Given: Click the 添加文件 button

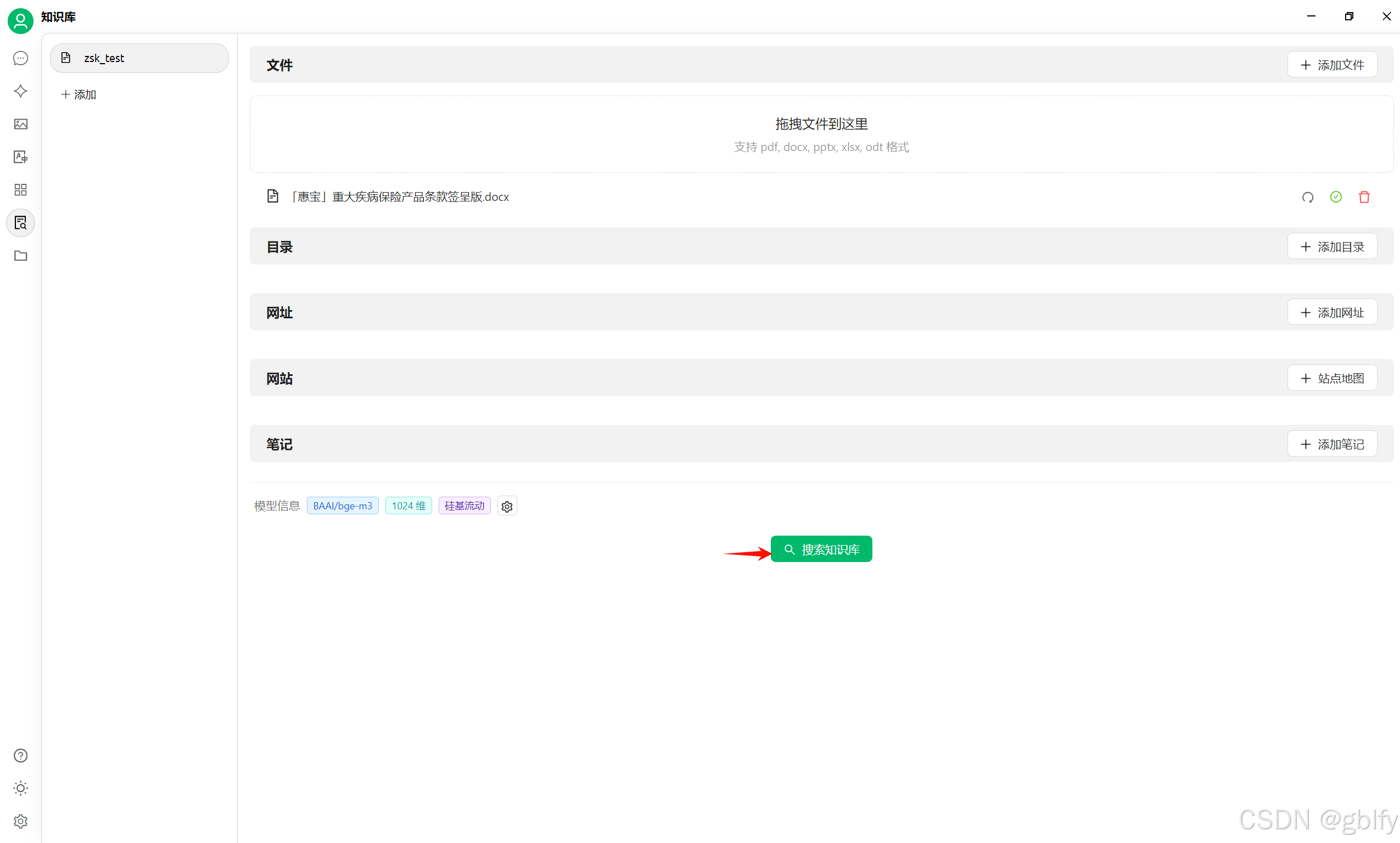Looking at the screenshot, I should pos(1332,65).
